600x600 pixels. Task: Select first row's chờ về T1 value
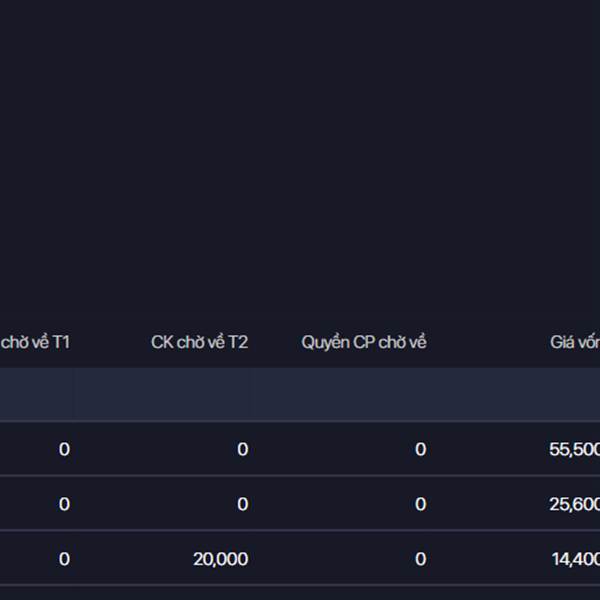pyautogui.click(x=64, y=450)
